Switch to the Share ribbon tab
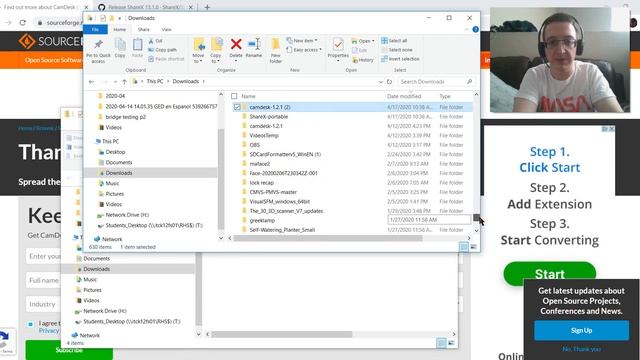The width and height of the screenshot is (640, 360). 144,29
